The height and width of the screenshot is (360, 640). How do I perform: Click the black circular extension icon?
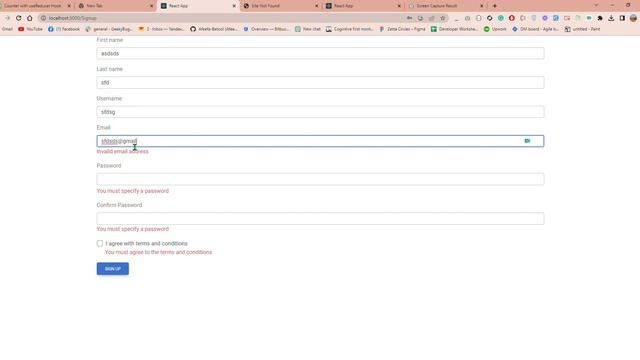[x=490, y=18]
